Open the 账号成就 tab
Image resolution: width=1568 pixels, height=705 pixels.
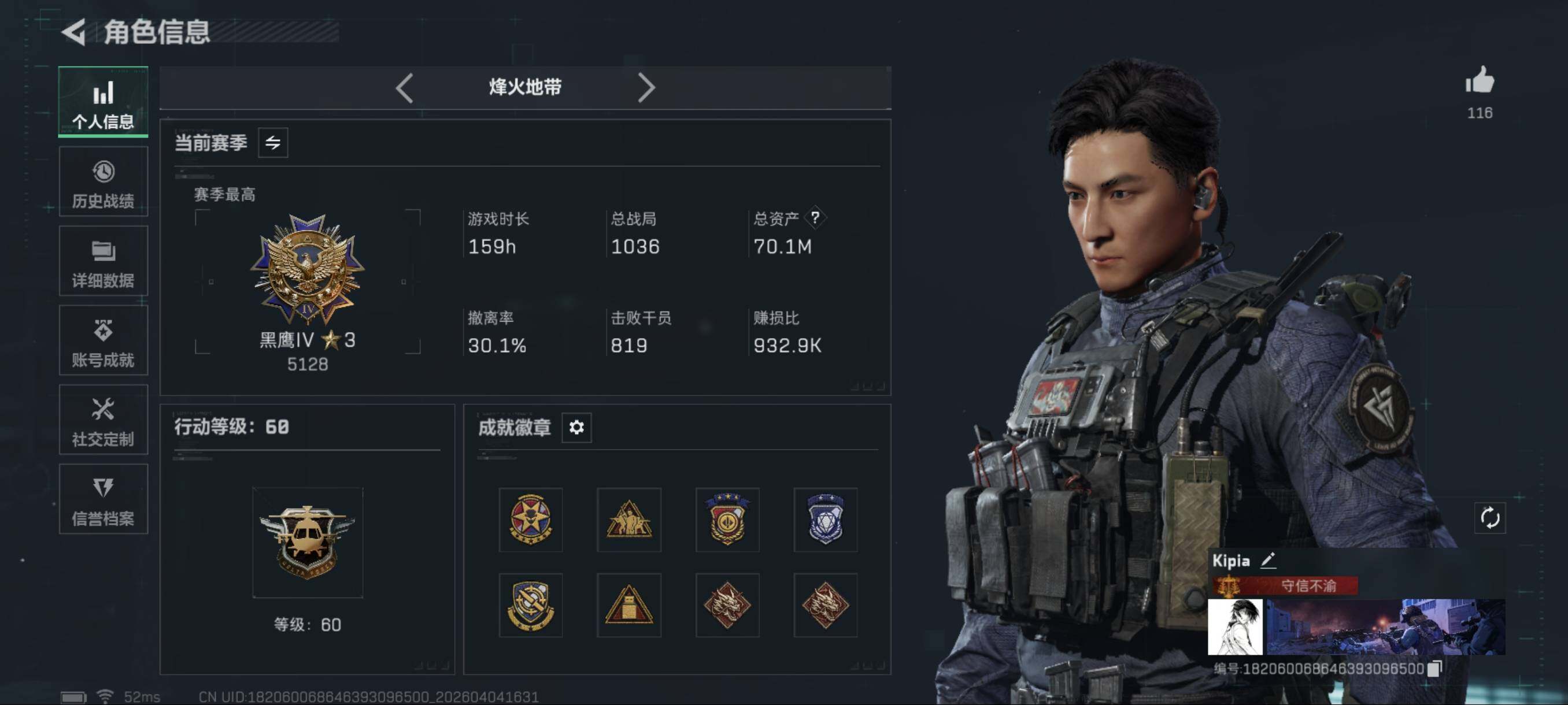[103, 340]
